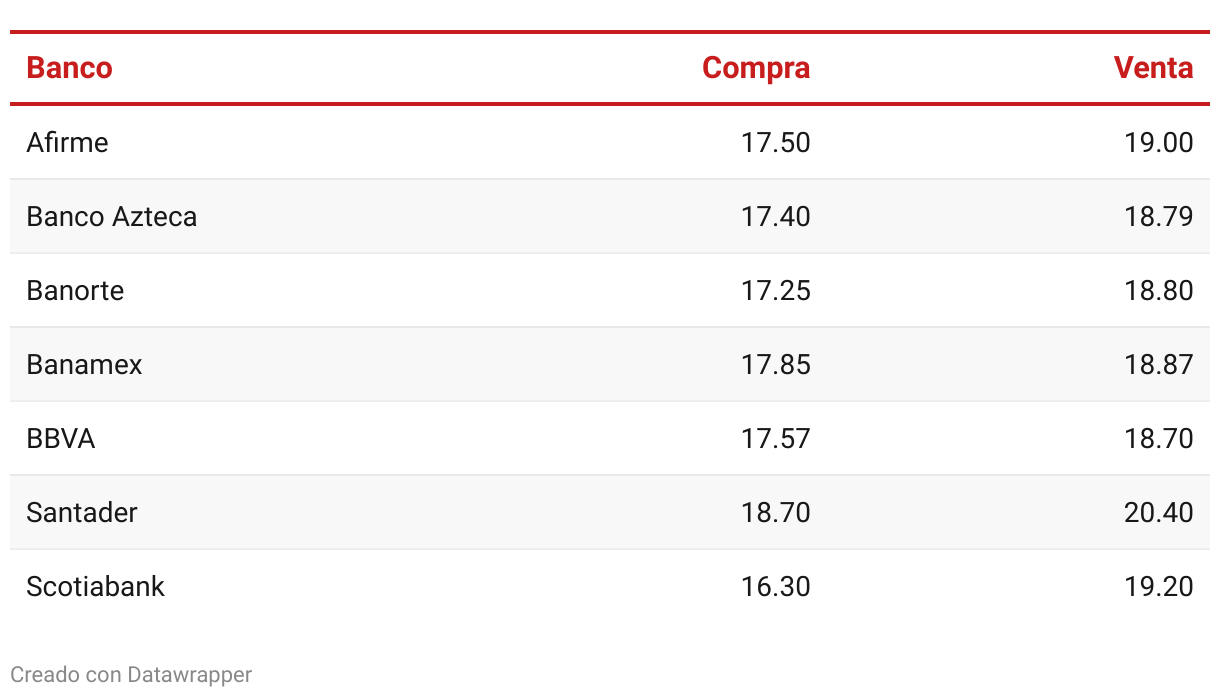Select the Santader row name
The width and height of the screenshot is (1220, 698).
[82, 512]
